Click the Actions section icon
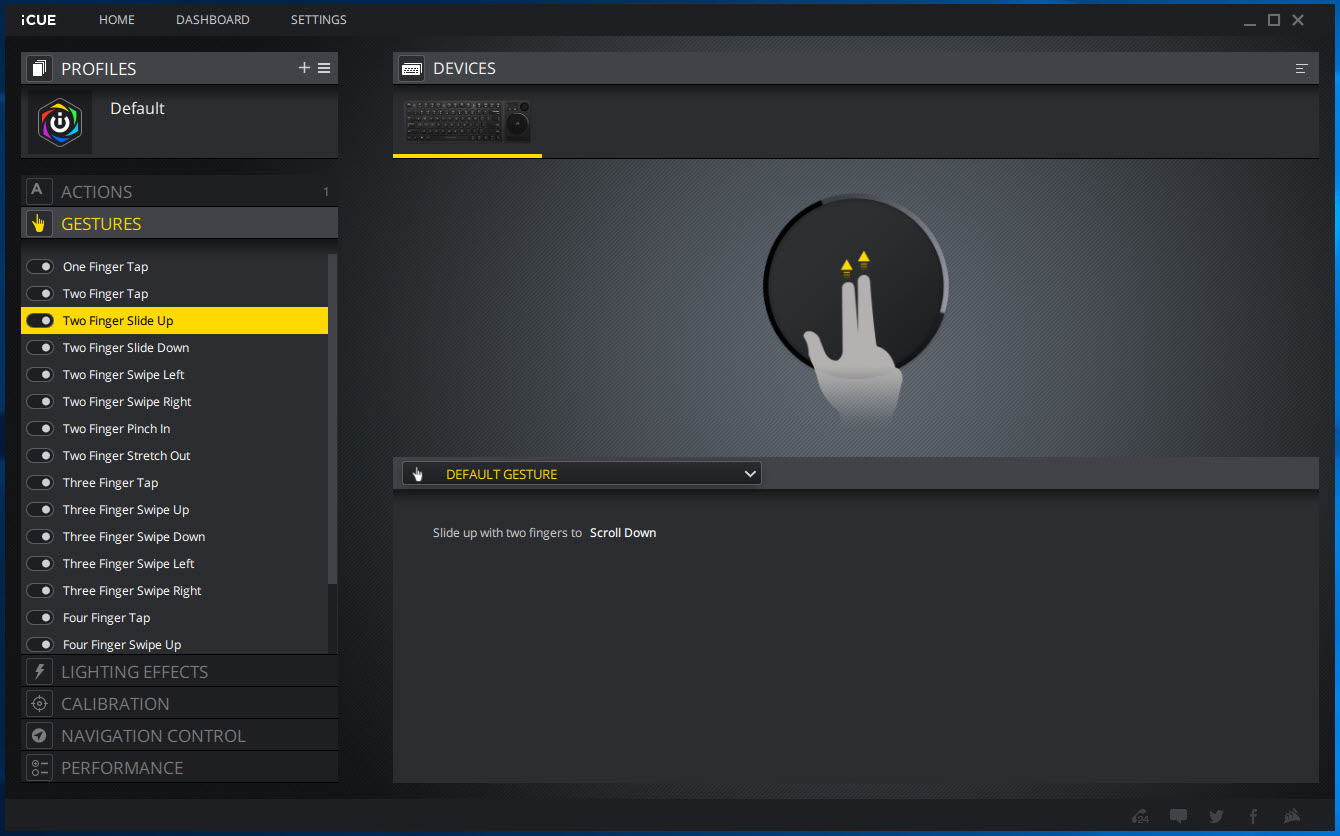This screenshot has height=836, width=1340. pyautogui.click(x=38, y=191)
